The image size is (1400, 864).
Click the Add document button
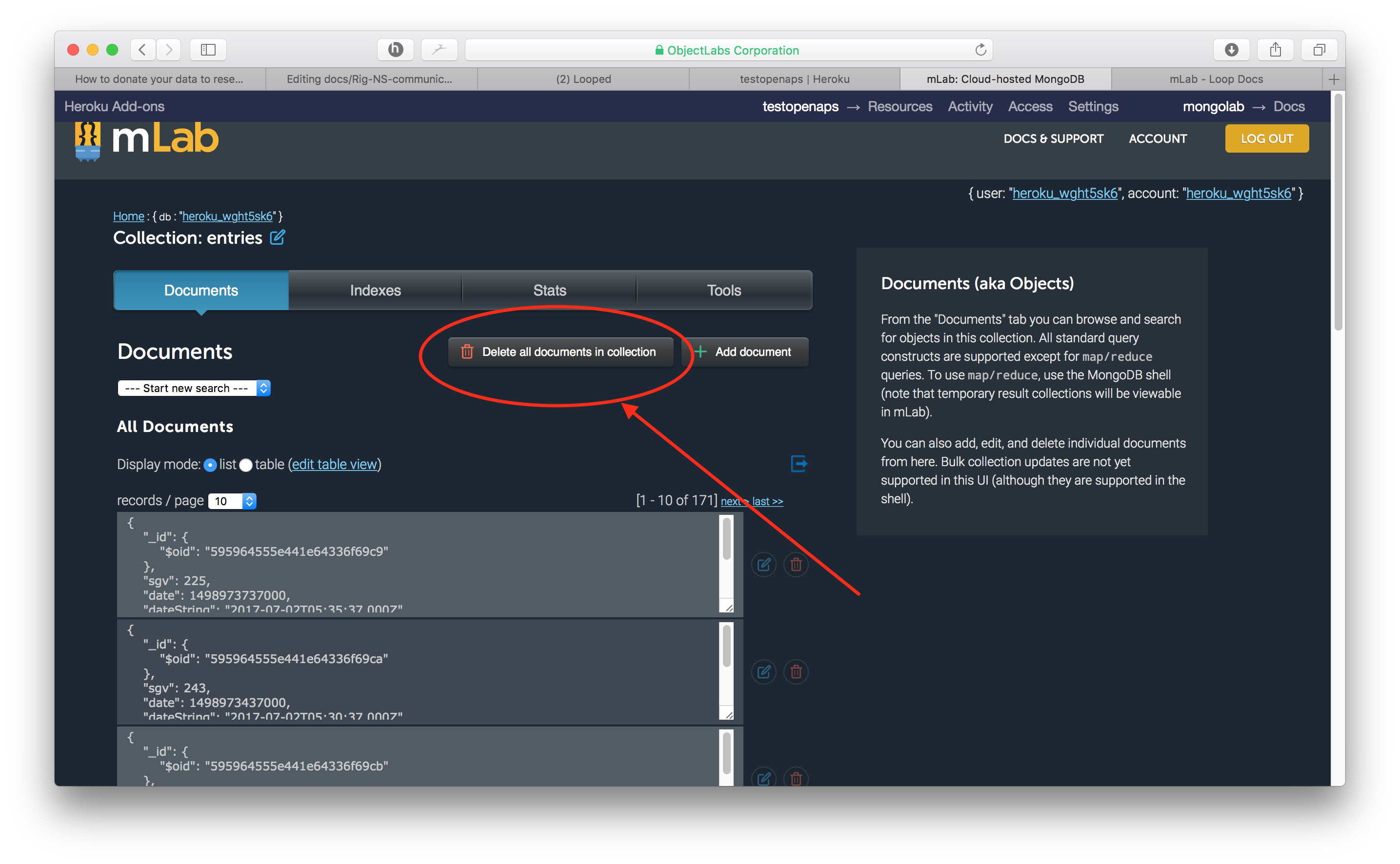pos(745,352)
